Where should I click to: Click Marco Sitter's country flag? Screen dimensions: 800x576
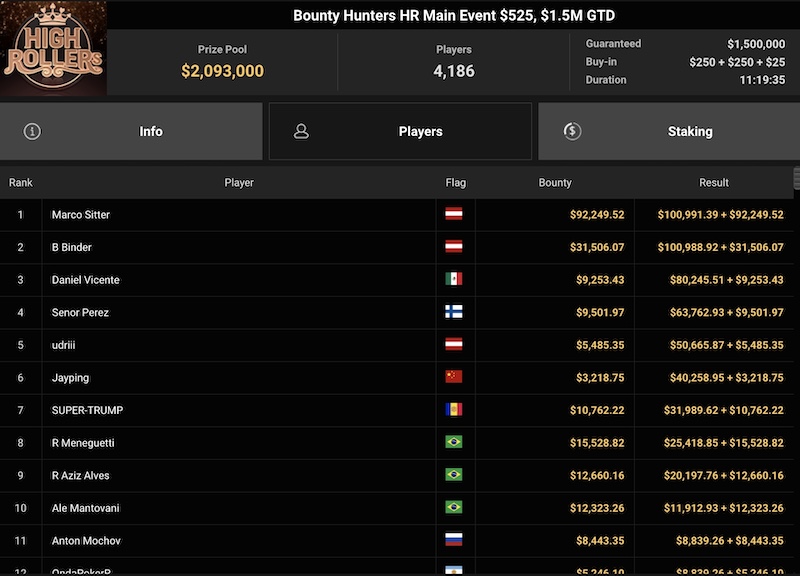coord(453,215)
